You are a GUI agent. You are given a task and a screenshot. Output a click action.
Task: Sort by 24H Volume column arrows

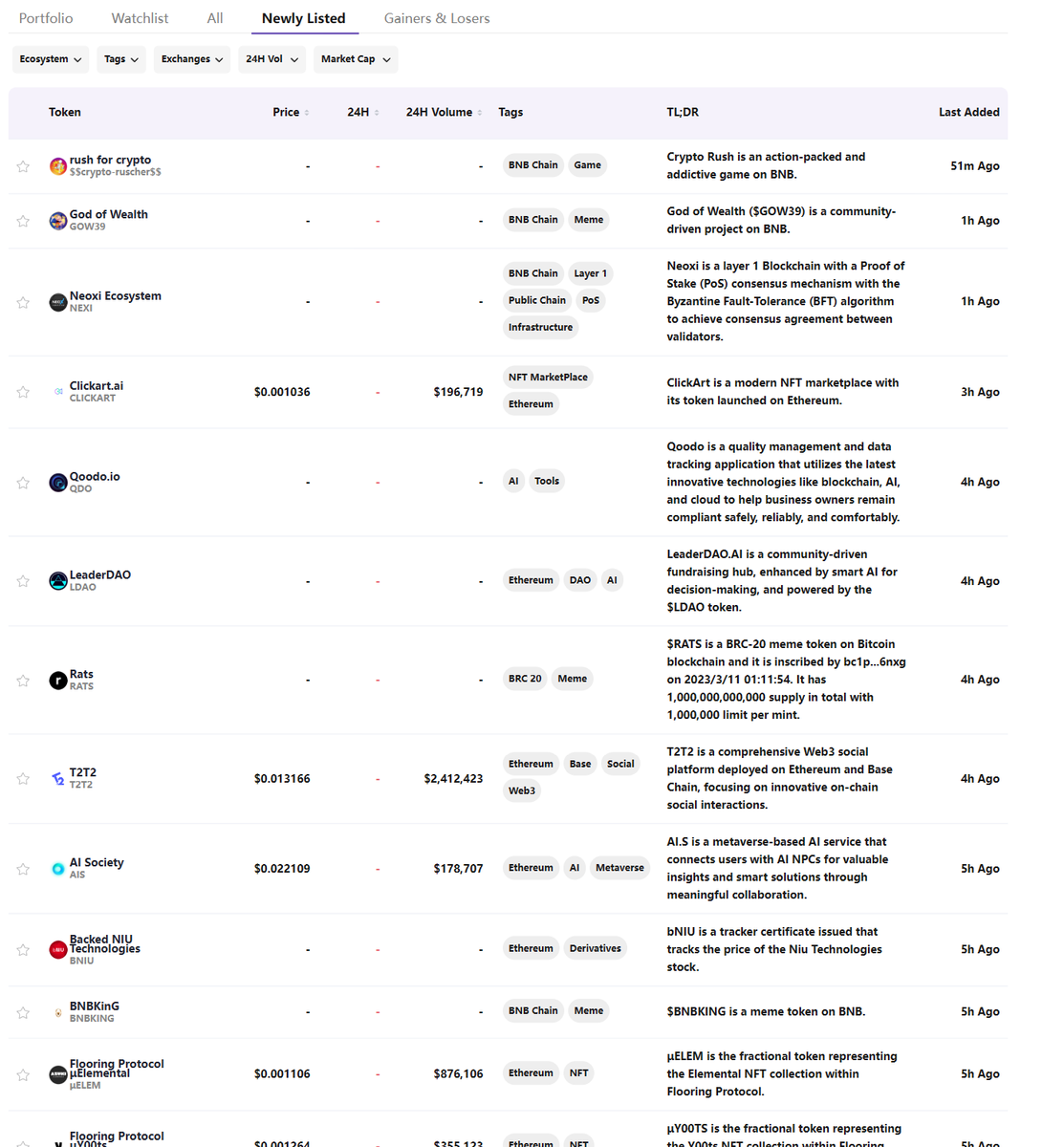[x=480, y=113]
